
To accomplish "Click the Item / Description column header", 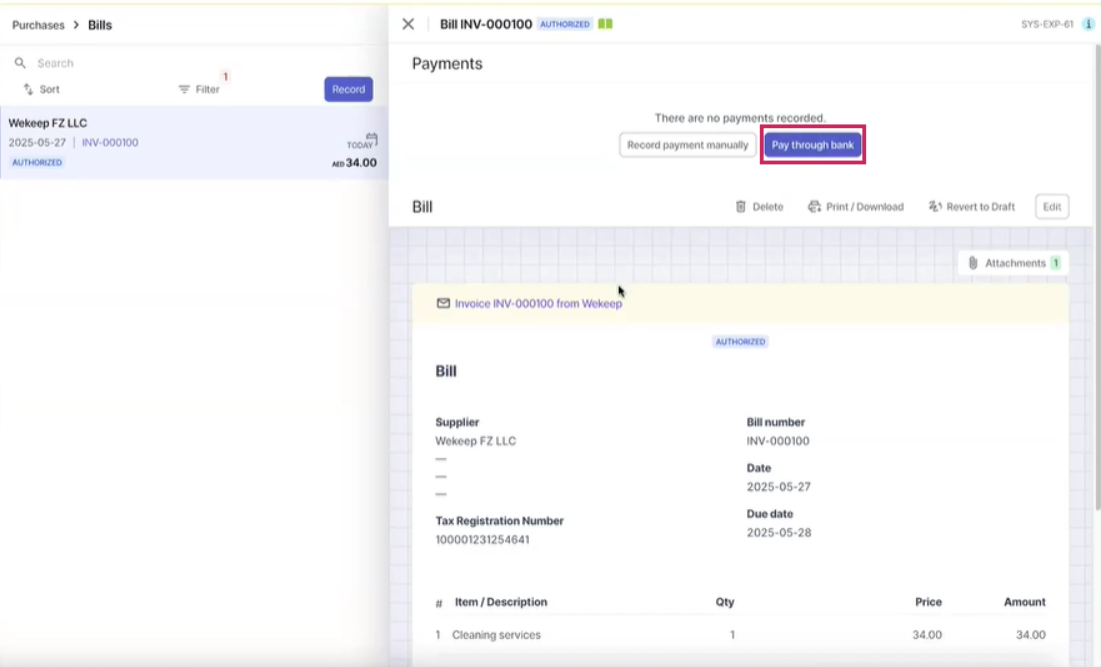I will [x=501, y=602].
